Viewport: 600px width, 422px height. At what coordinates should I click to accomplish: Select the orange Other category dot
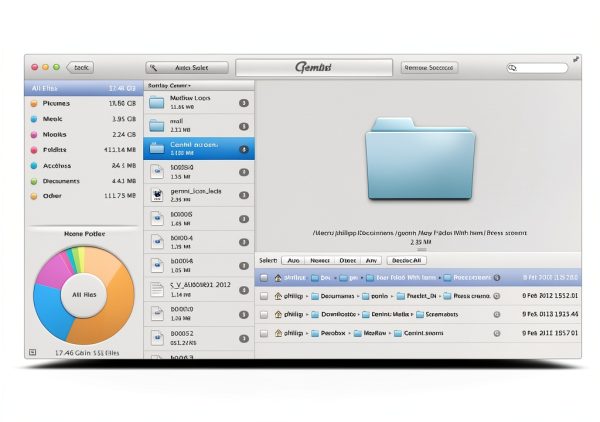(34, 196)
